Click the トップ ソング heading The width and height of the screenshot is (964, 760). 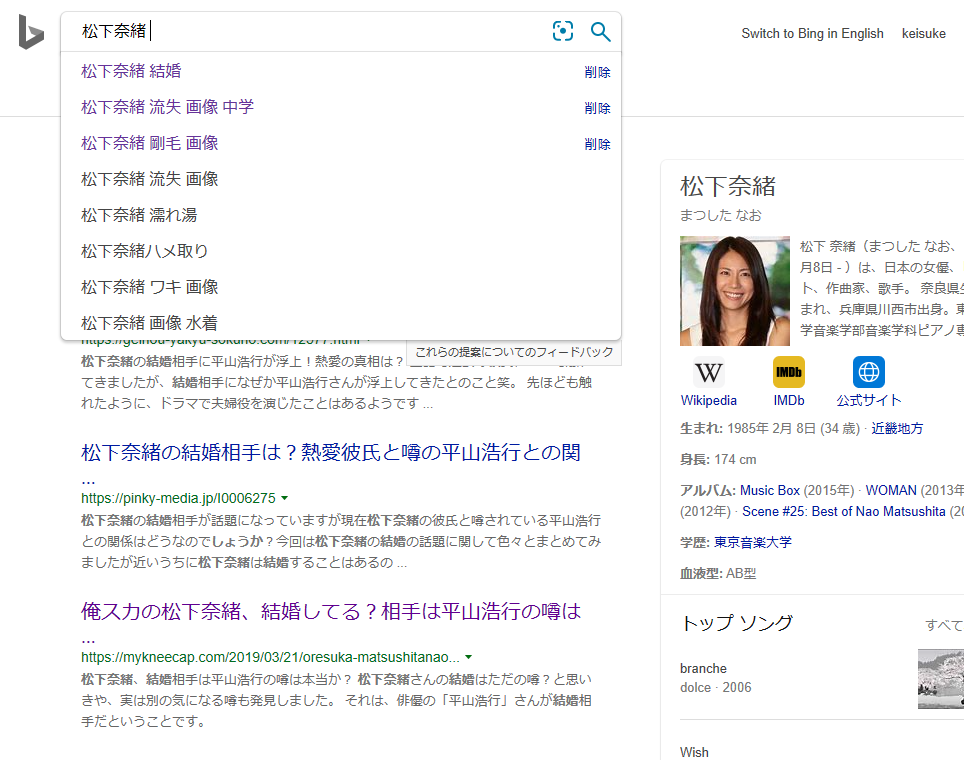737,623
